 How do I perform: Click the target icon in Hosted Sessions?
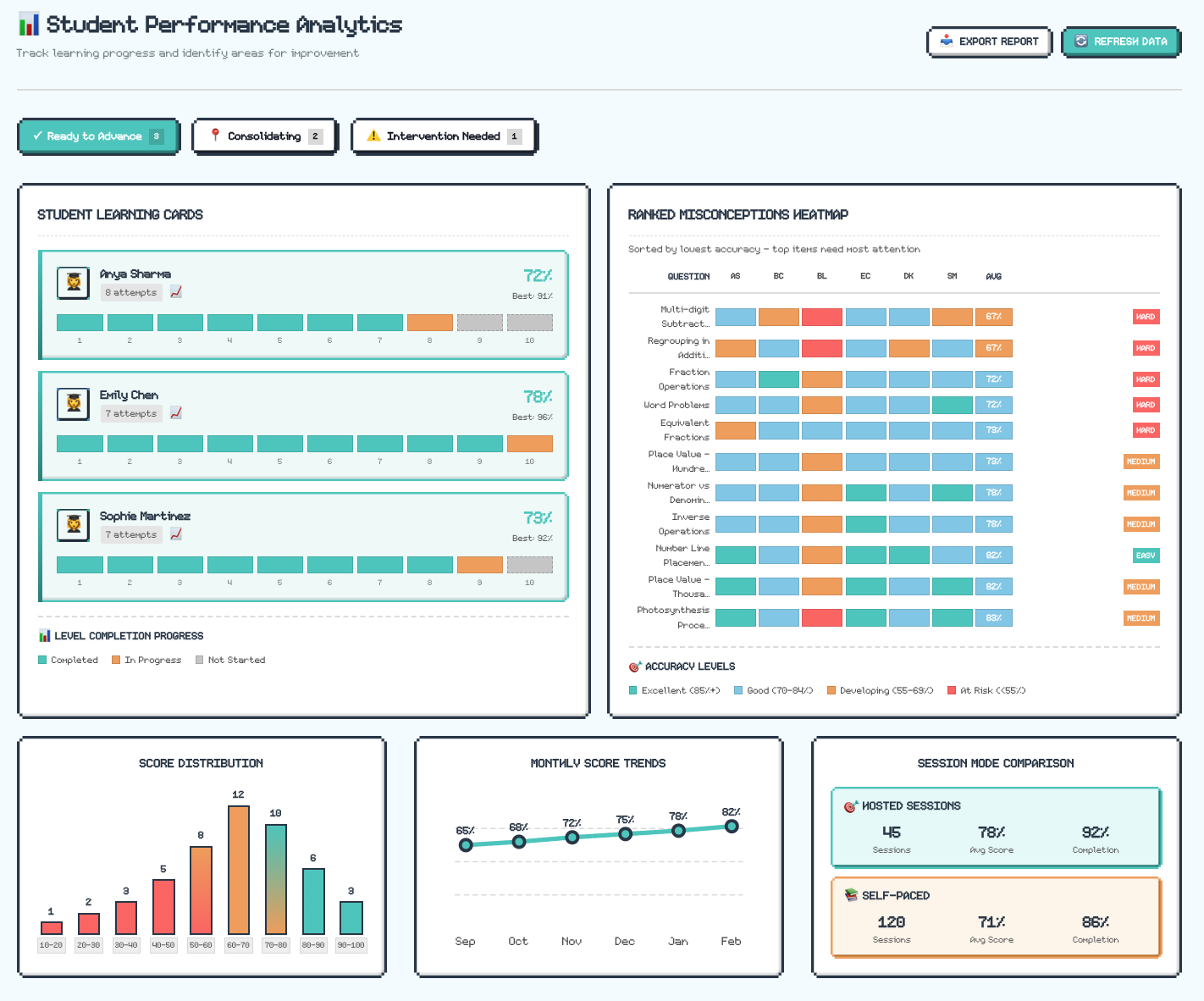pos(850,806)
